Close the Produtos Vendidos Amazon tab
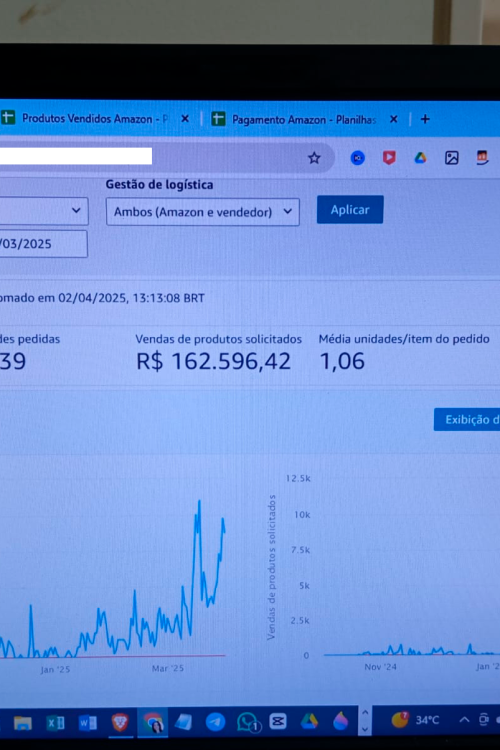500x750 pixels. [x=185, y=119]
